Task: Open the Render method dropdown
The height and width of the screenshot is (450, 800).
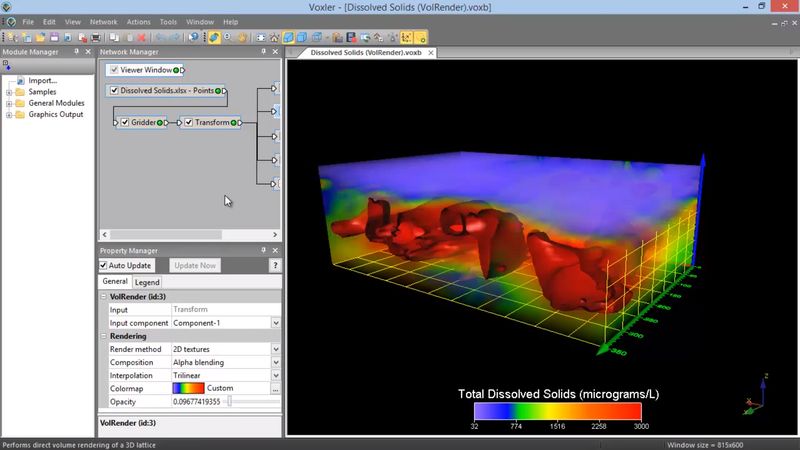Action: coord(276,349)
